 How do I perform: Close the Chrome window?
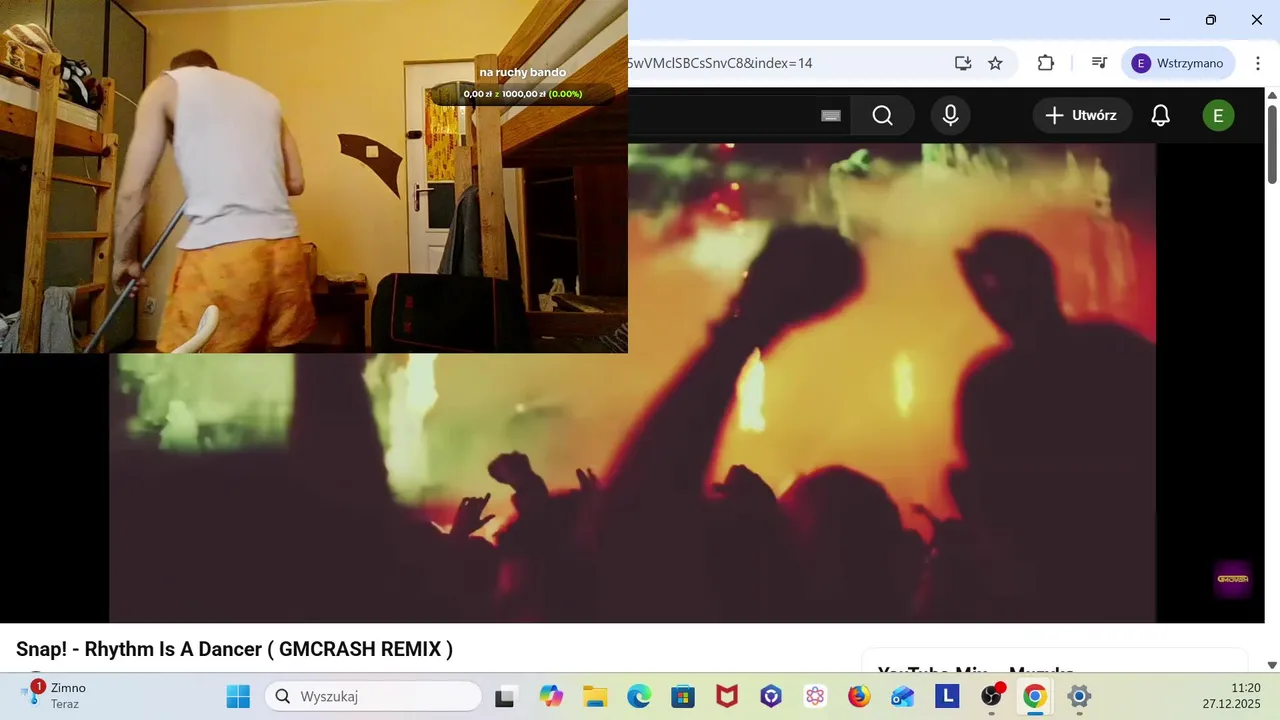[1257, 20]
